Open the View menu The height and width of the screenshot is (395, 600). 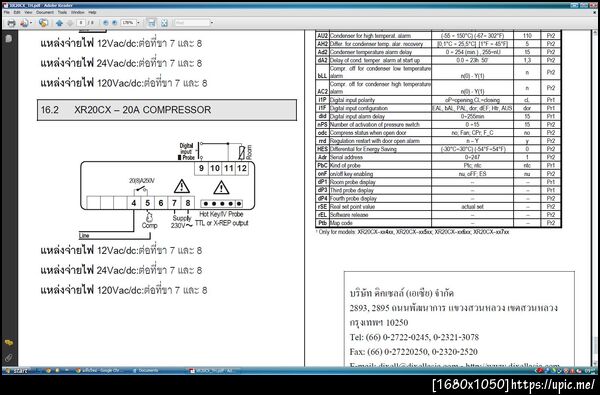pos(28,12)
